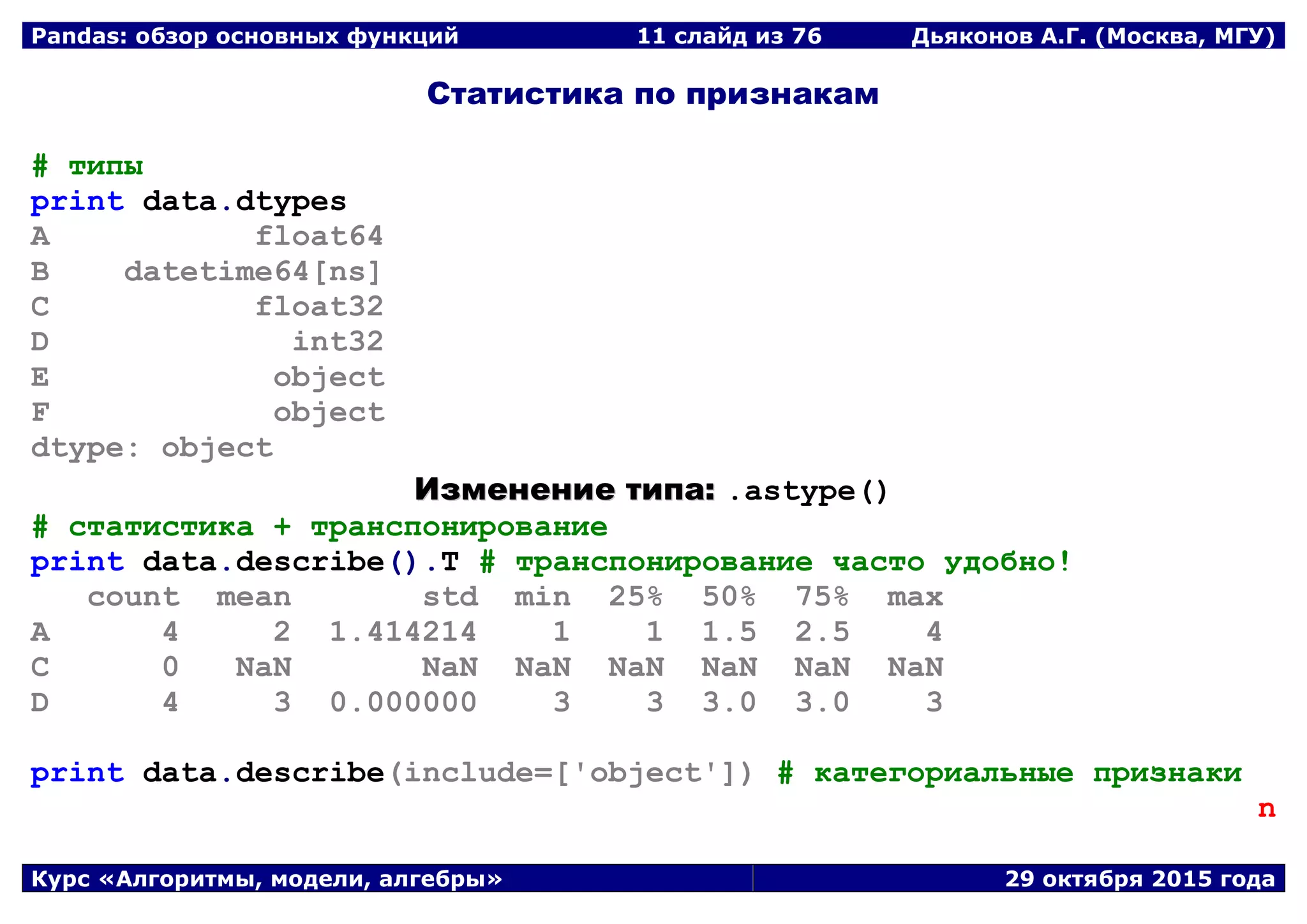Click the code "include=['object']"
Image resolution: width=1307 pixels, height=924 pixels.
point(571,773)
